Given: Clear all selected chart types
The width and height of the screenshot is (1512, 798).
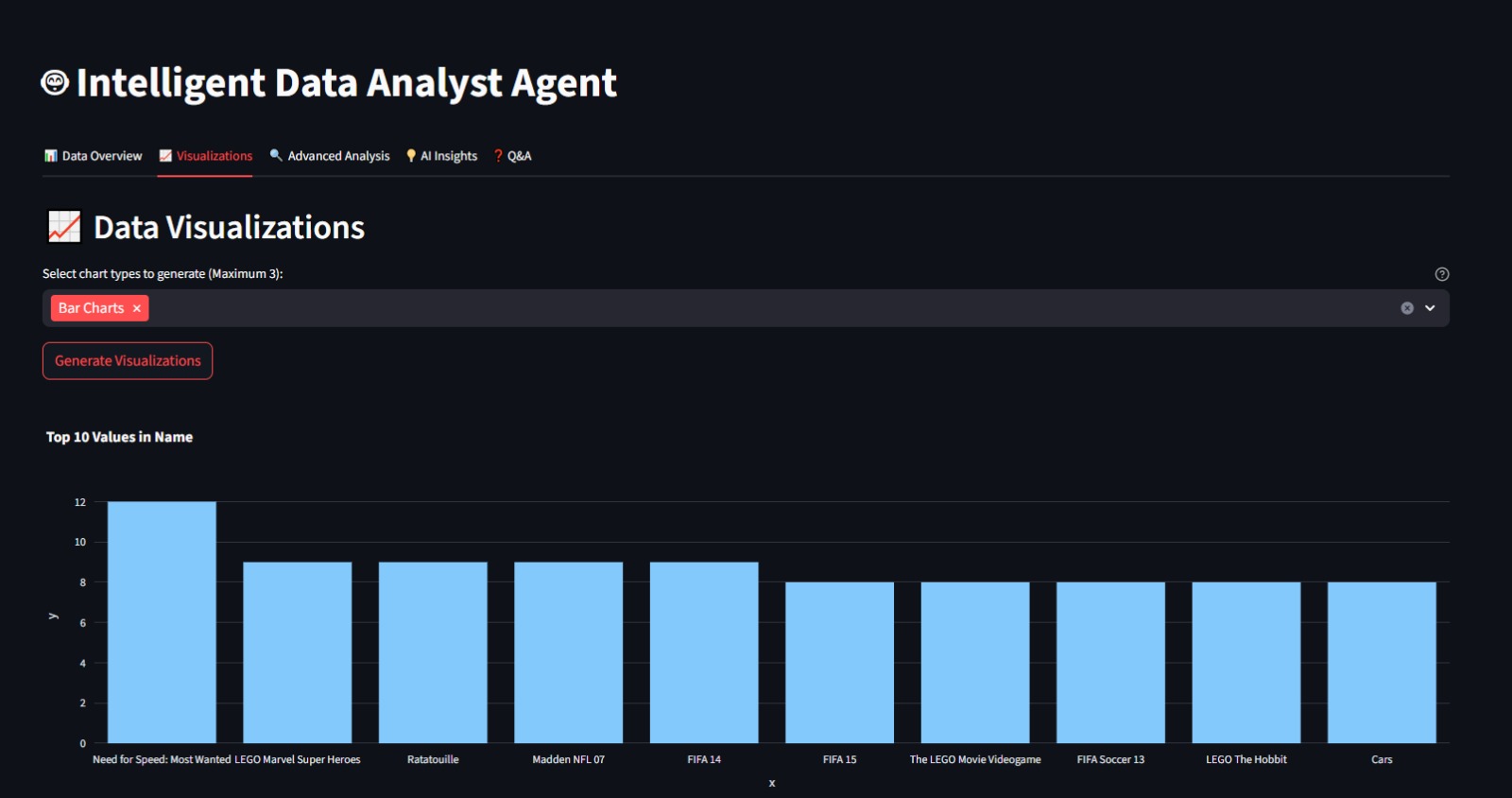Looking at the screenshot, I should point(1407,308).
